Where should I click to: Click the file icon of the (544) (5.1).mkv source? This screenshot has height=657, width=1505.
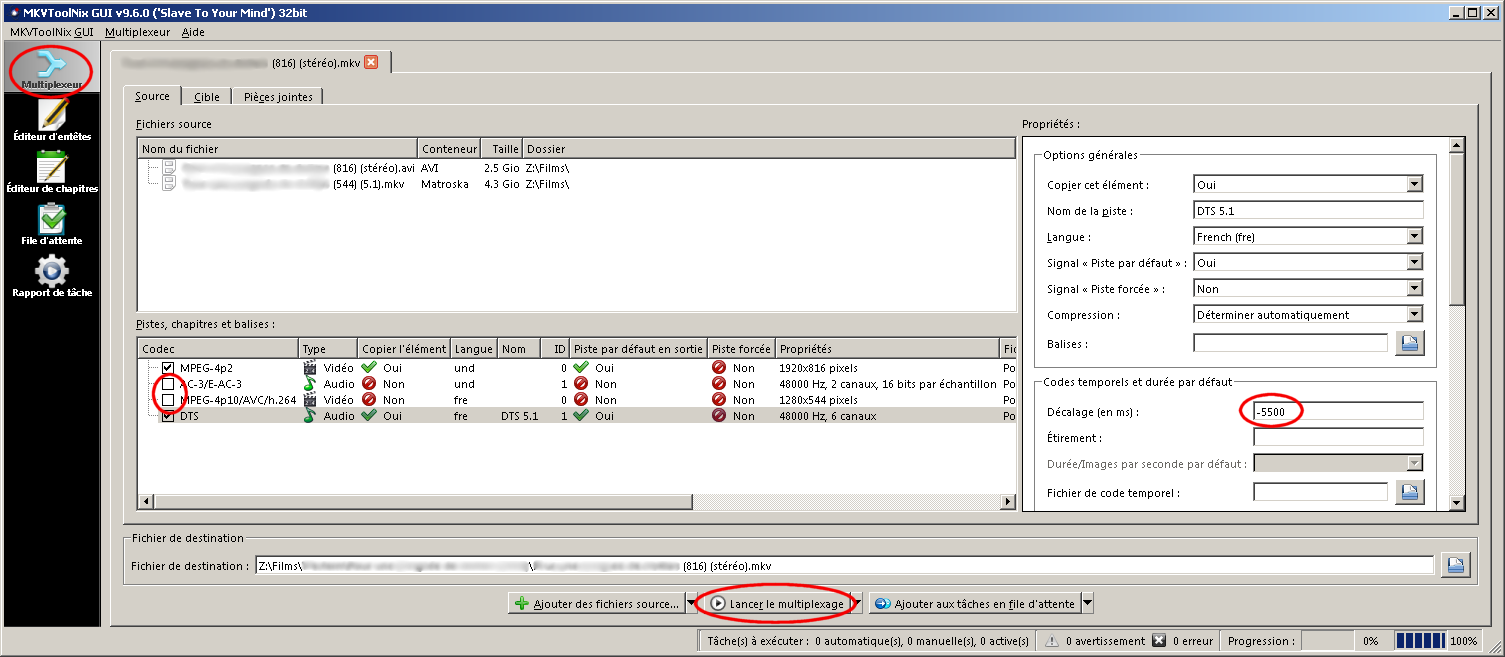pos(168,184)
